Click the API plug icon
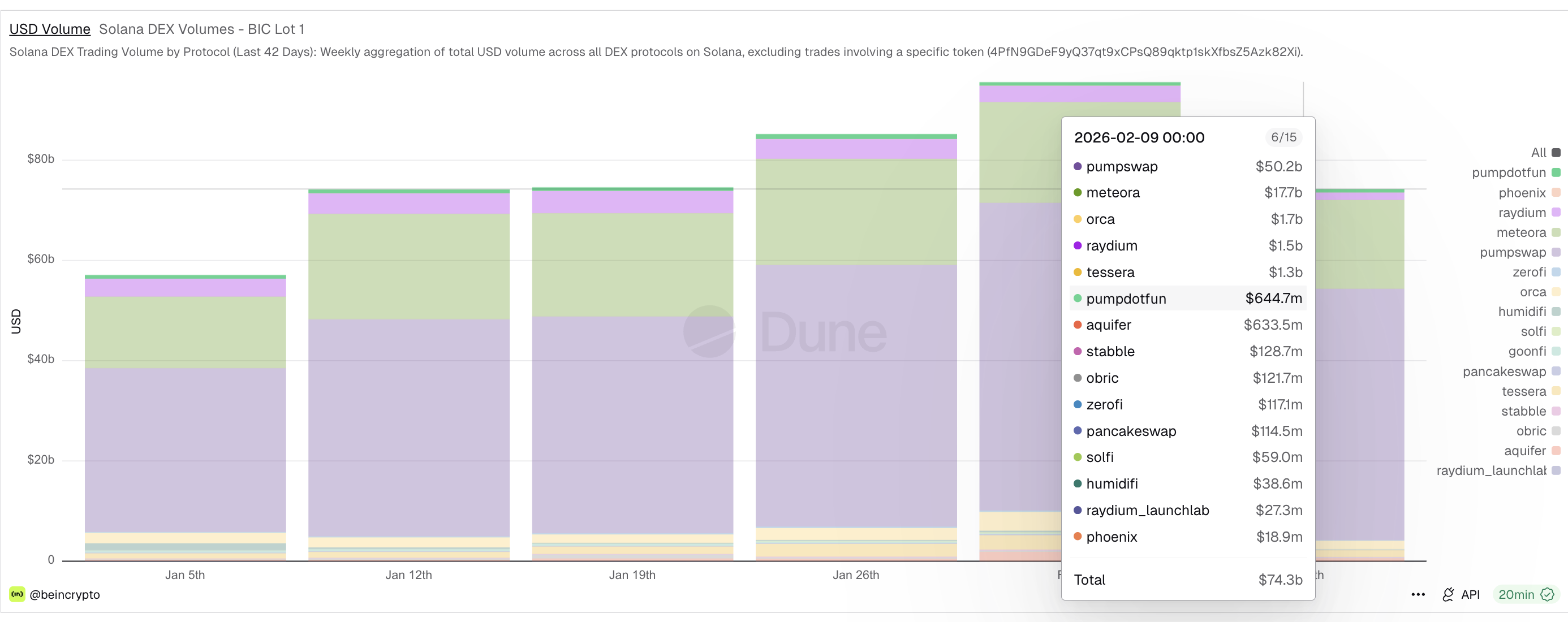1568x622 pixels. [x=1448, y=595]
